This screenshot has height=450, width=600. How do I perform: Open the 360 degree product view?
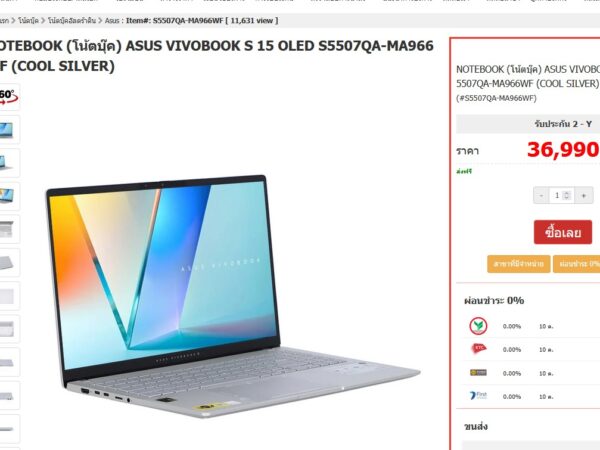8,97
